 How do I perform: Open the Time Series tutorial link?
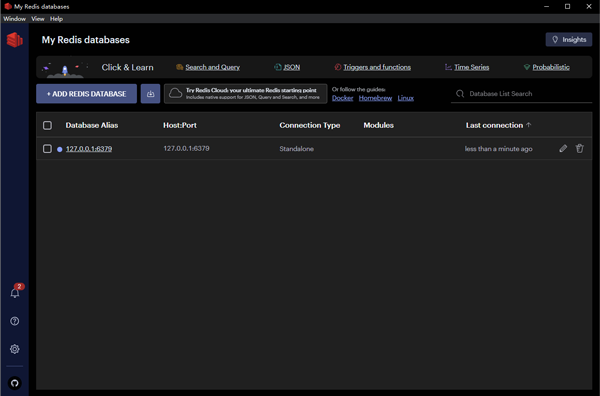[471, 67]
